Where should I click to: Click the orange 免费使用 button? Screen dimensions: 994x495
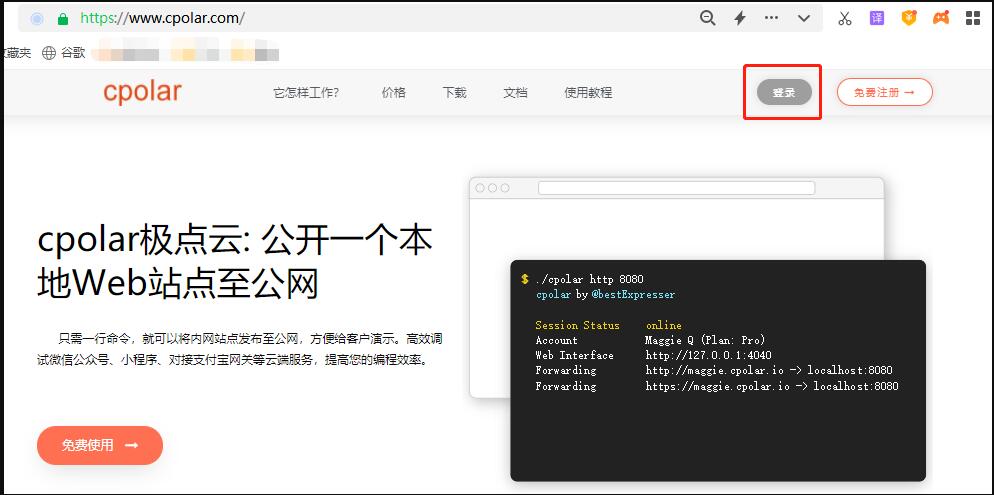point(99,445)
